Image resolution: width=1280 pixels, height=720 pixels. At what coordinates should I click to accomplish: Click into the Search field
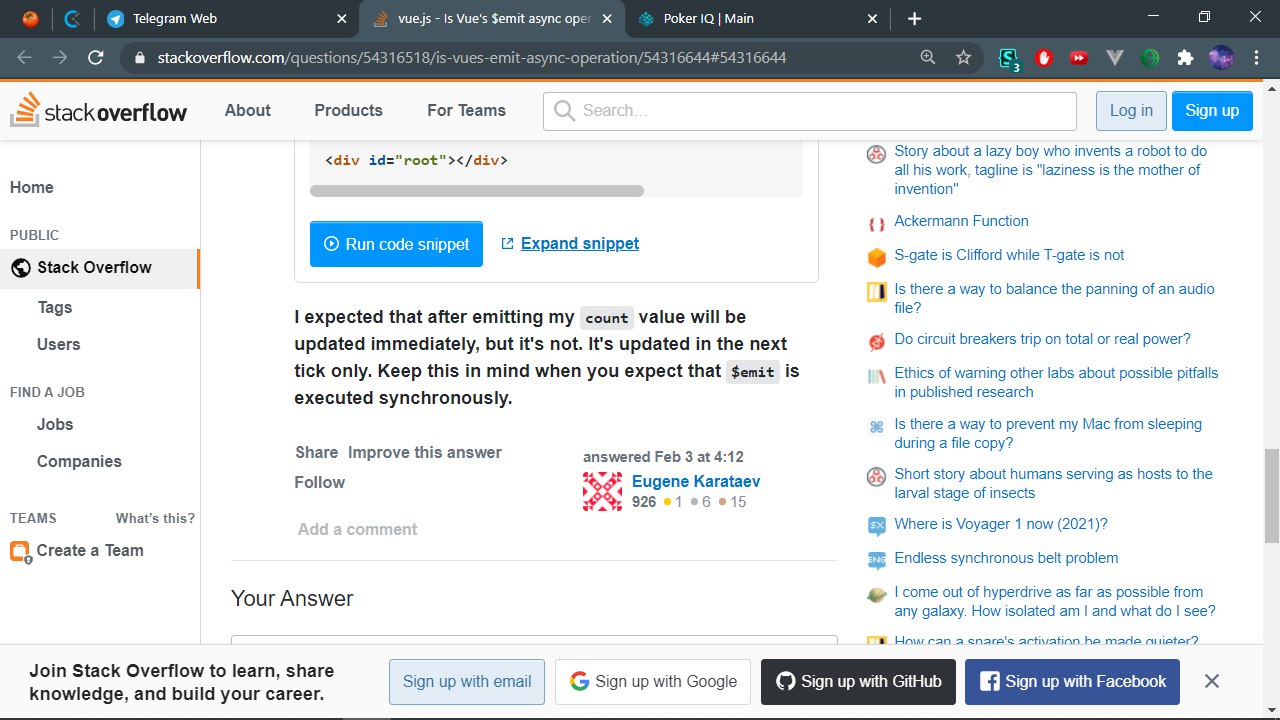[x=810, y=111]
